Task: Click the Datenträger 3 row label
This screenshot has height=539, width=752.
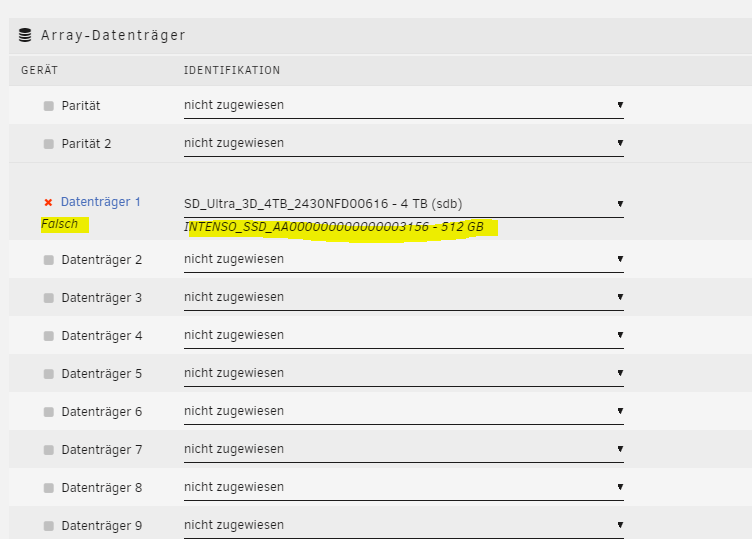Action: point(102,298)
